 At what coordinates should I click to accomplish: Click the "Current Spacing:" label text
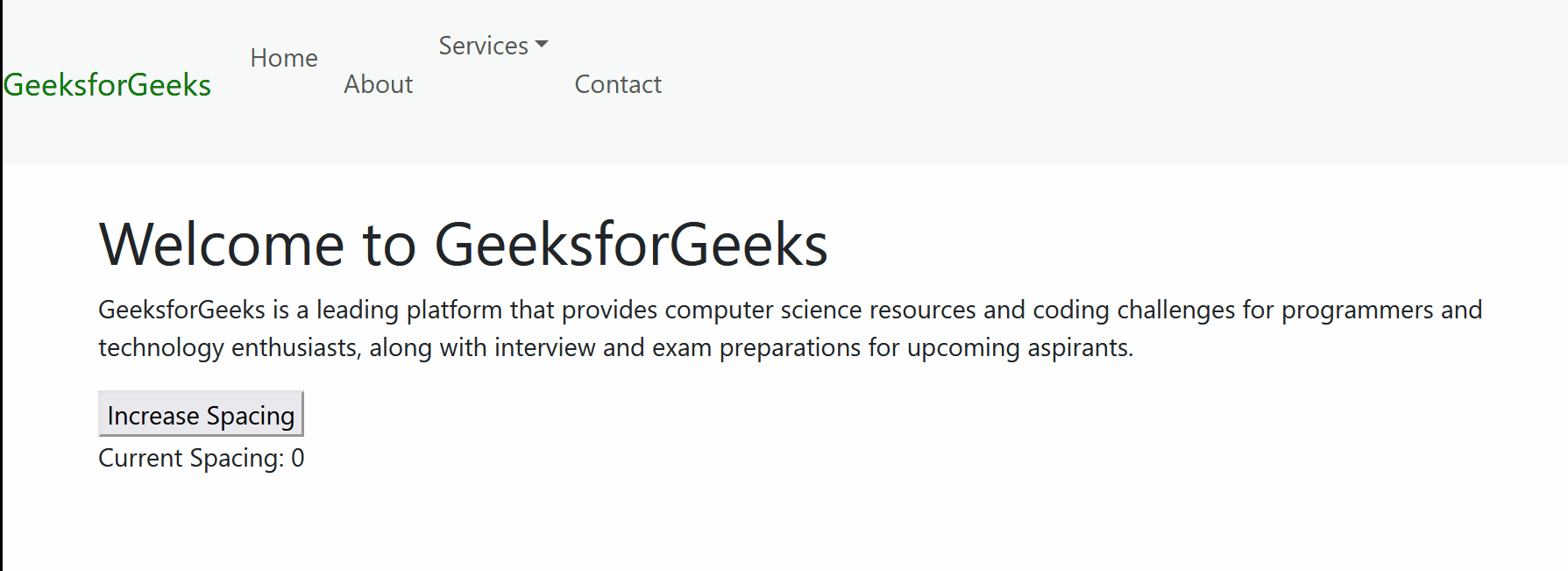(x=191, y=458)
